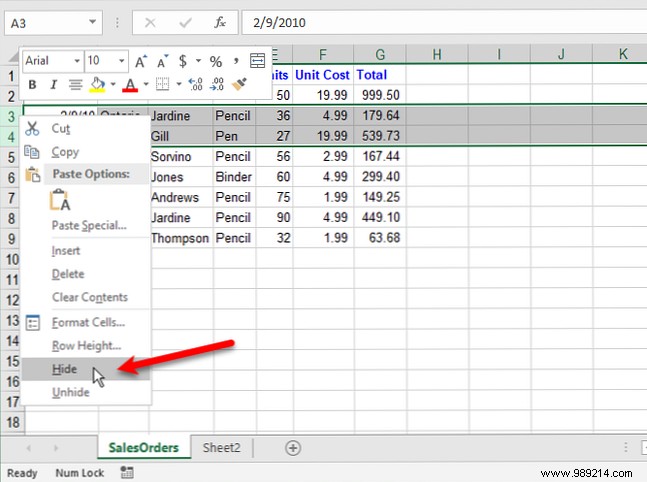The image size is (647, 482).
Task: Click Increase Decimal icon
Action: tap(195, 85)
